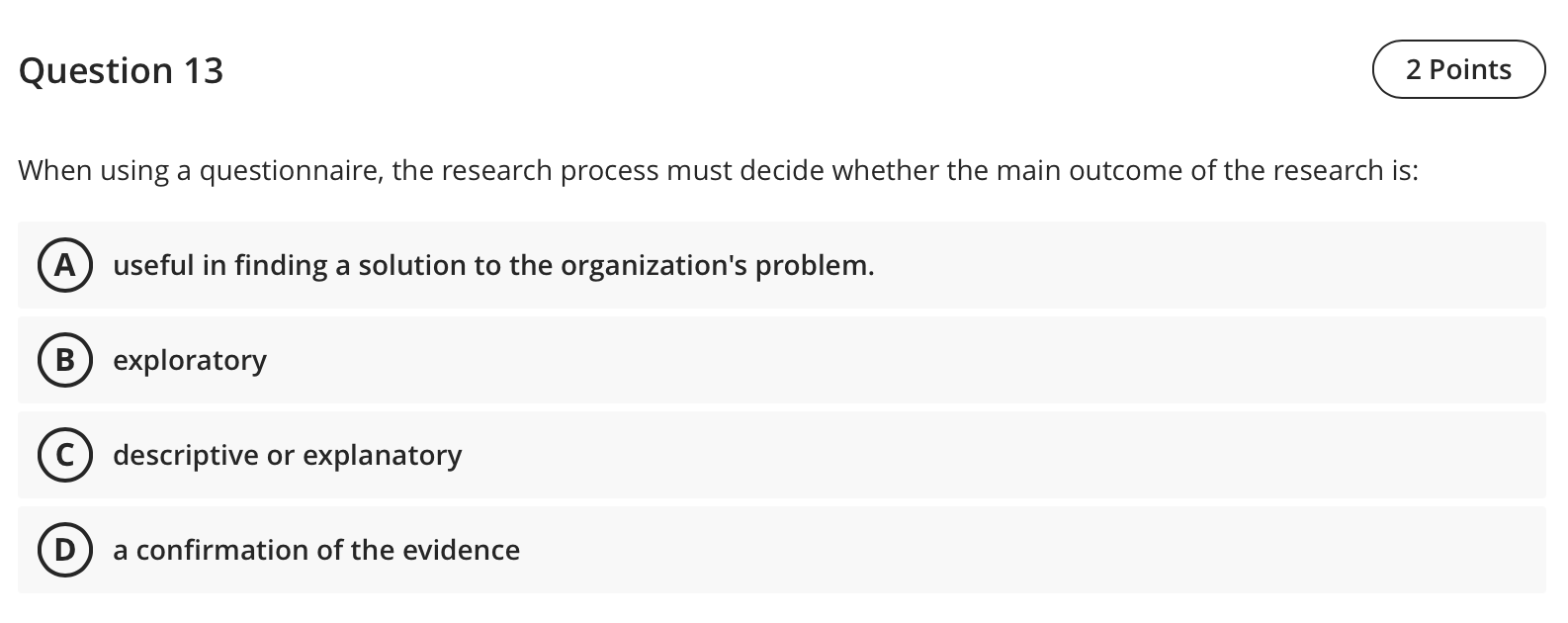The image size is (1568, 623).
Task: Click the 'Question 13' heading
Action: point(121,69)
